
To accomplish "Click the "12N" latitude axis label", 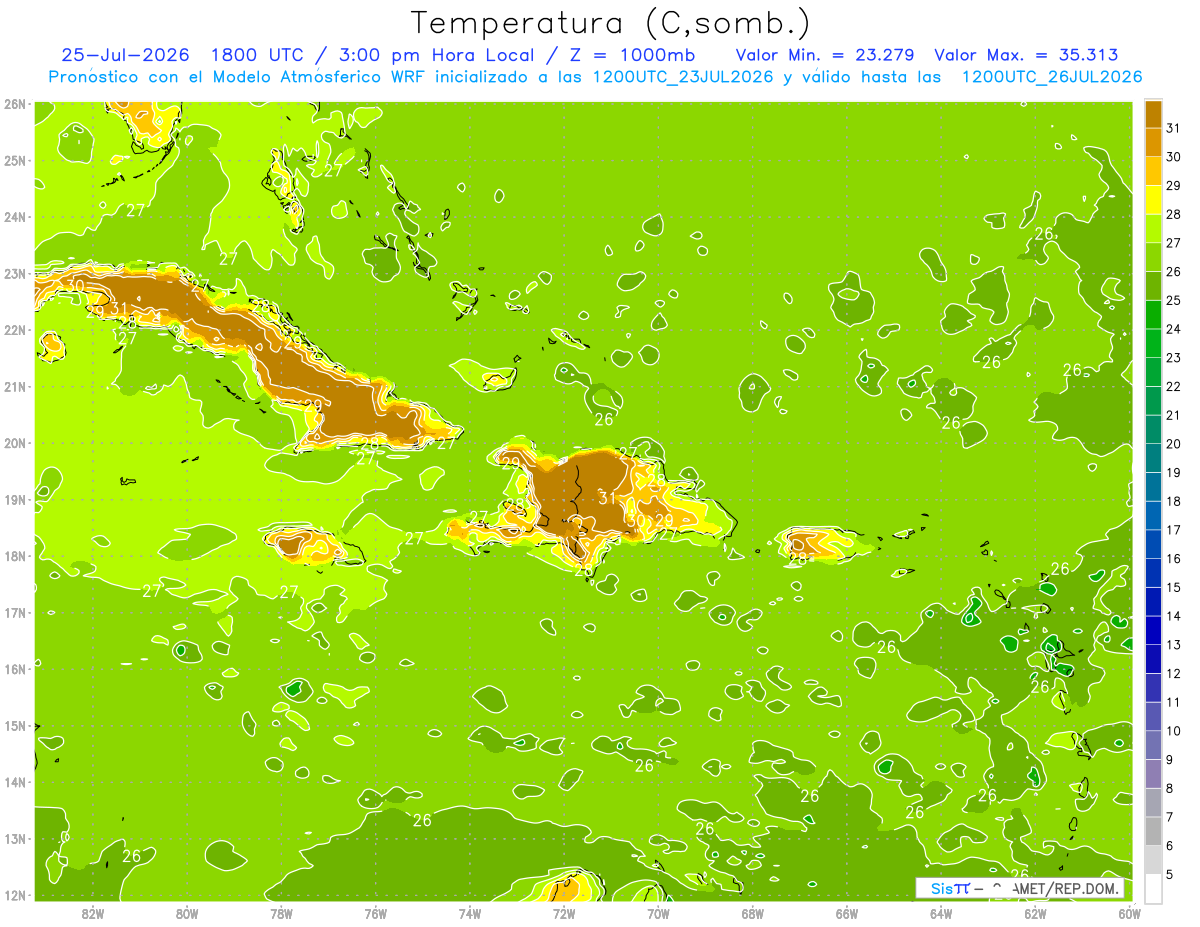I will [14, 895].
